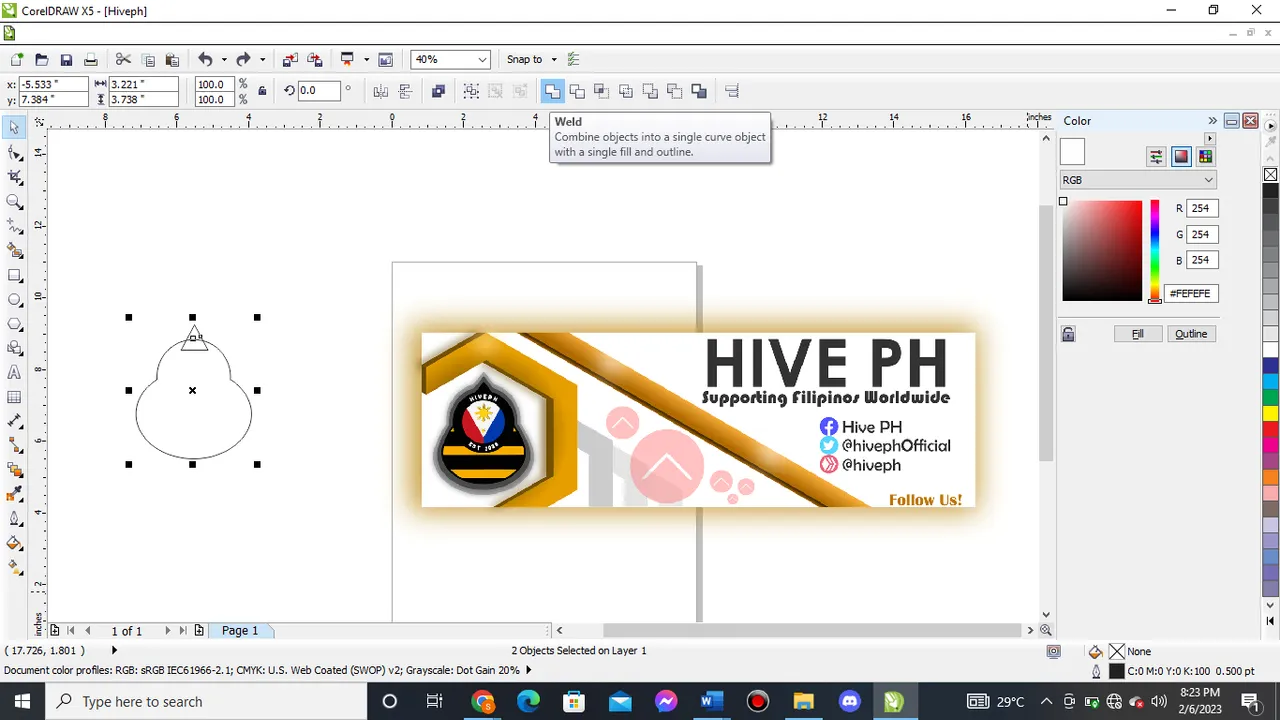Image resolution: width=1280 pixels, height=720 pixels.
Task: Switch to the Page 1 tab
Action: click(x=240, y=630)
